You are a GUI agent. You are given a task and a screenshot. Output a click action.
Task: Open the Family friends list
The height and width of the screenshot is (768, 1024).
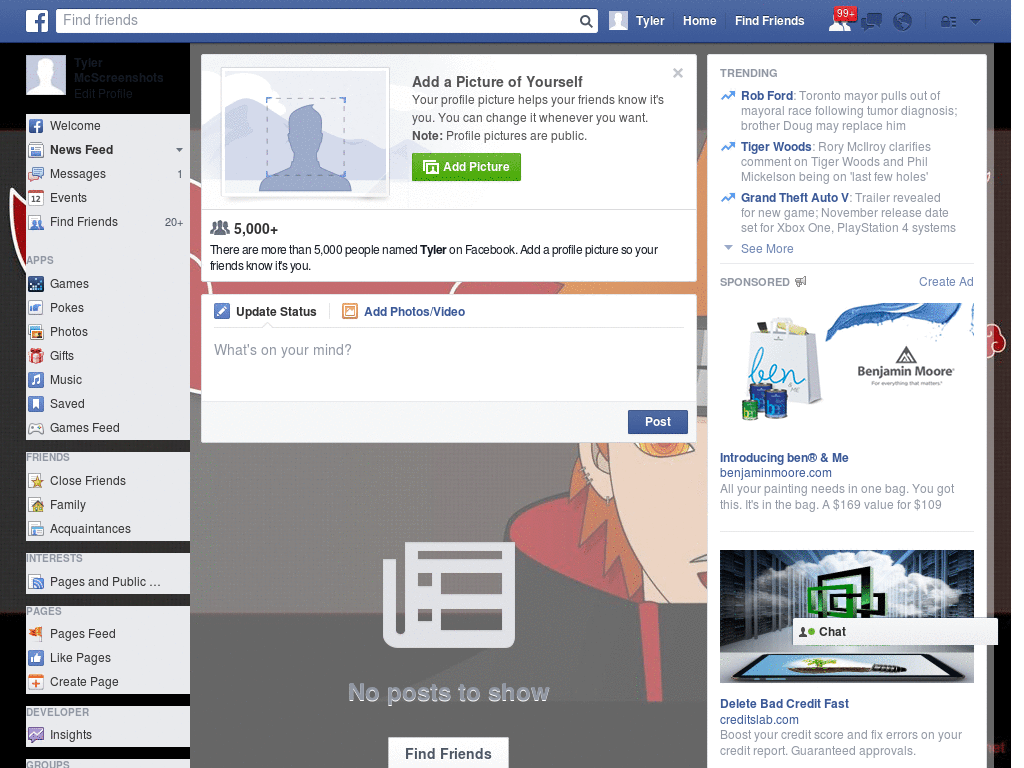click(x=108, y=505)
